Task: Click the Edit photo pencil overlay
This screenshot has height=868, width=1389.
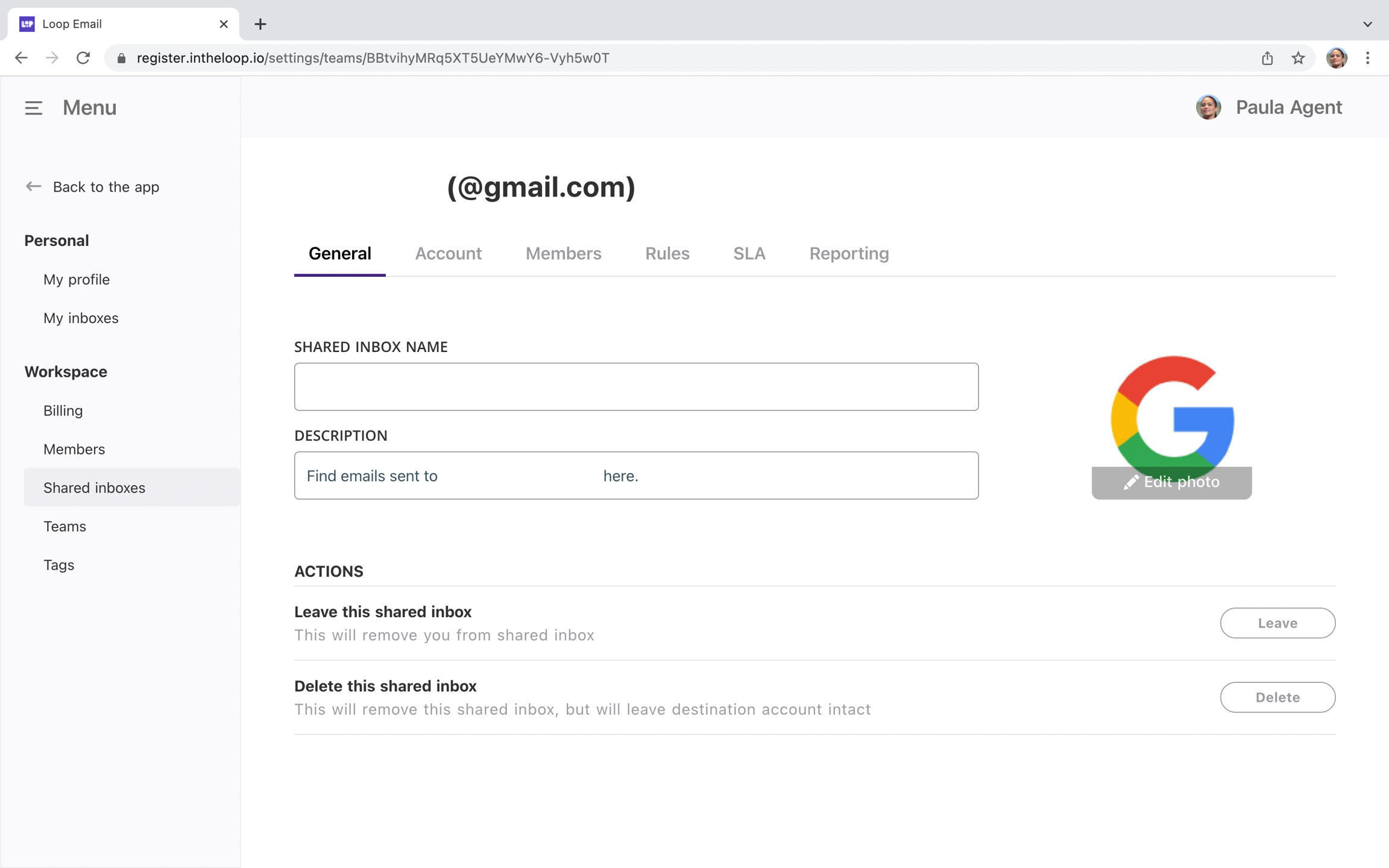Action: coord(1171,482)
